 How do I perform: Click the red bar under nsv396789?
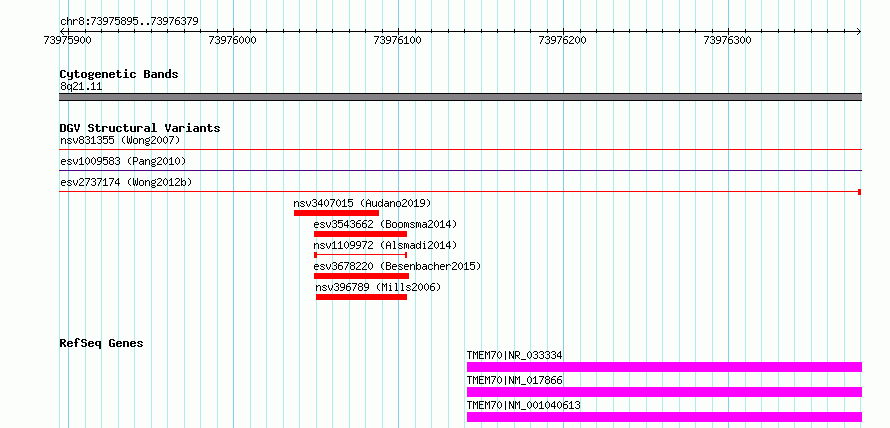[x=362, y=297]
